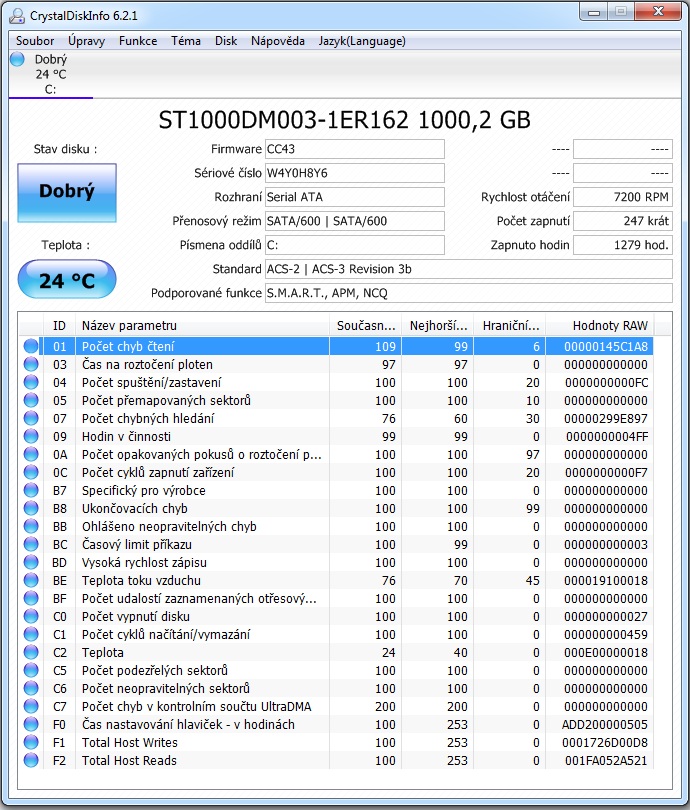Click the Standard field ACS-2

469,269
